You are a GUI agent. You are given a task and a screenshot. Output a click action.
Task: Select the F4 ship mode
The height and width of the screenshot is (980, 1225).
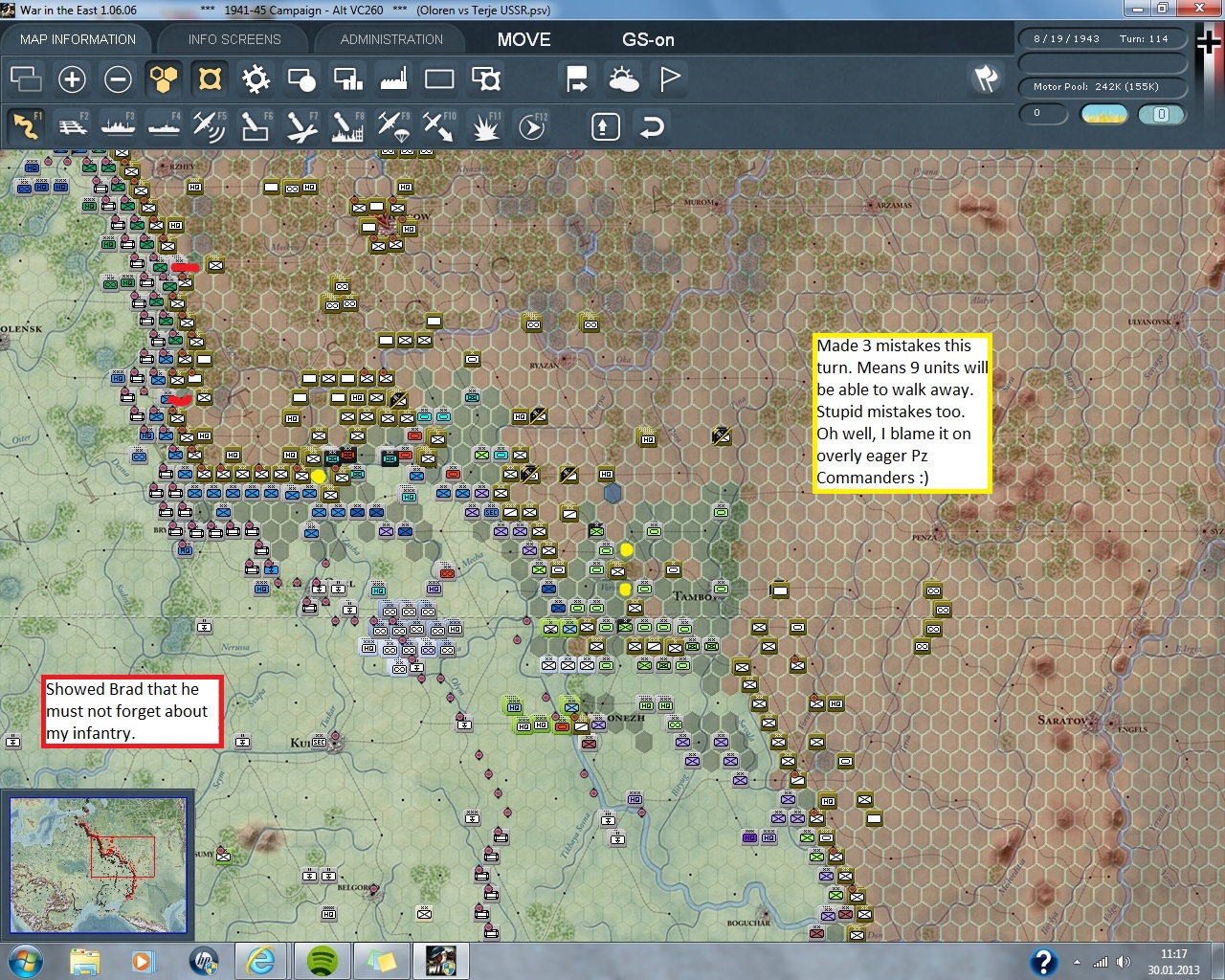coord(165,125)
